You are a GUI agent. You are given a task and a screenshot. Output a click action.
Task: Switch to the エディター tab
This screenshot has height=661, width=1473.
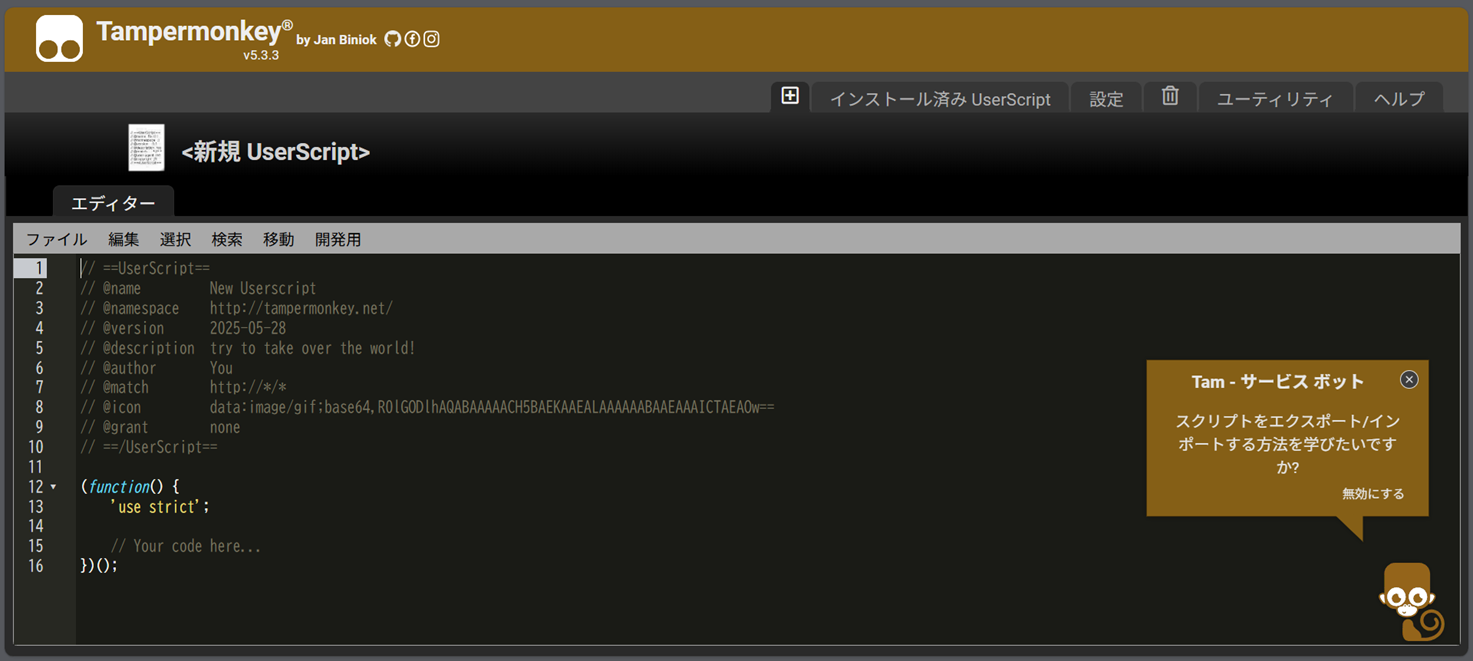pos(113,202)
